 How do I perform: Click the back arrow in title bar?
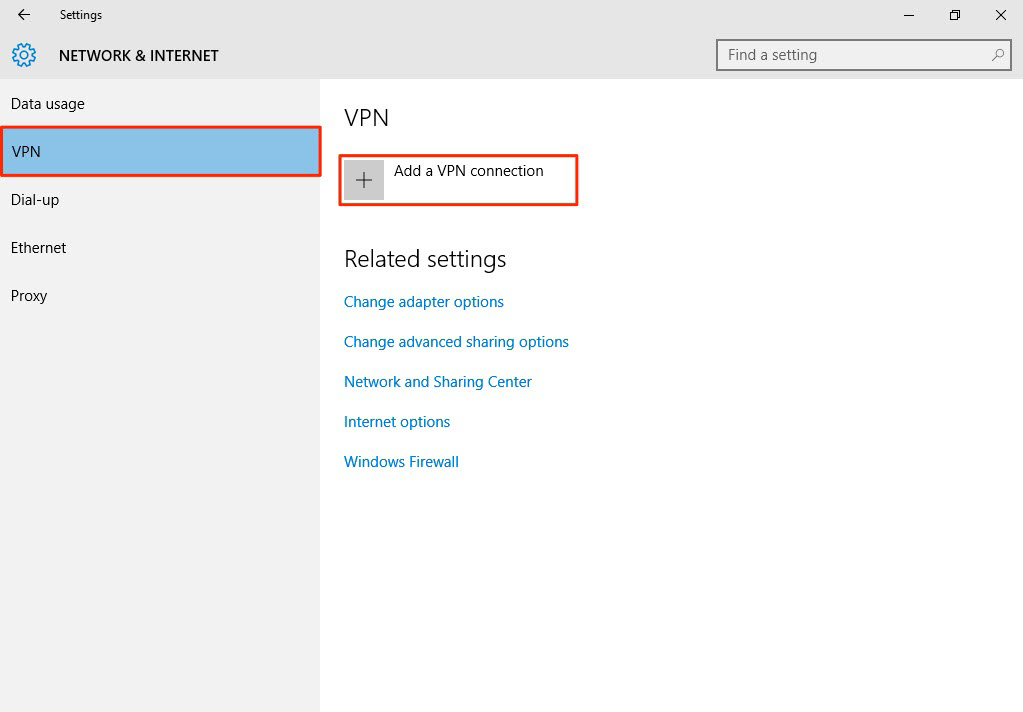(24, 15)
